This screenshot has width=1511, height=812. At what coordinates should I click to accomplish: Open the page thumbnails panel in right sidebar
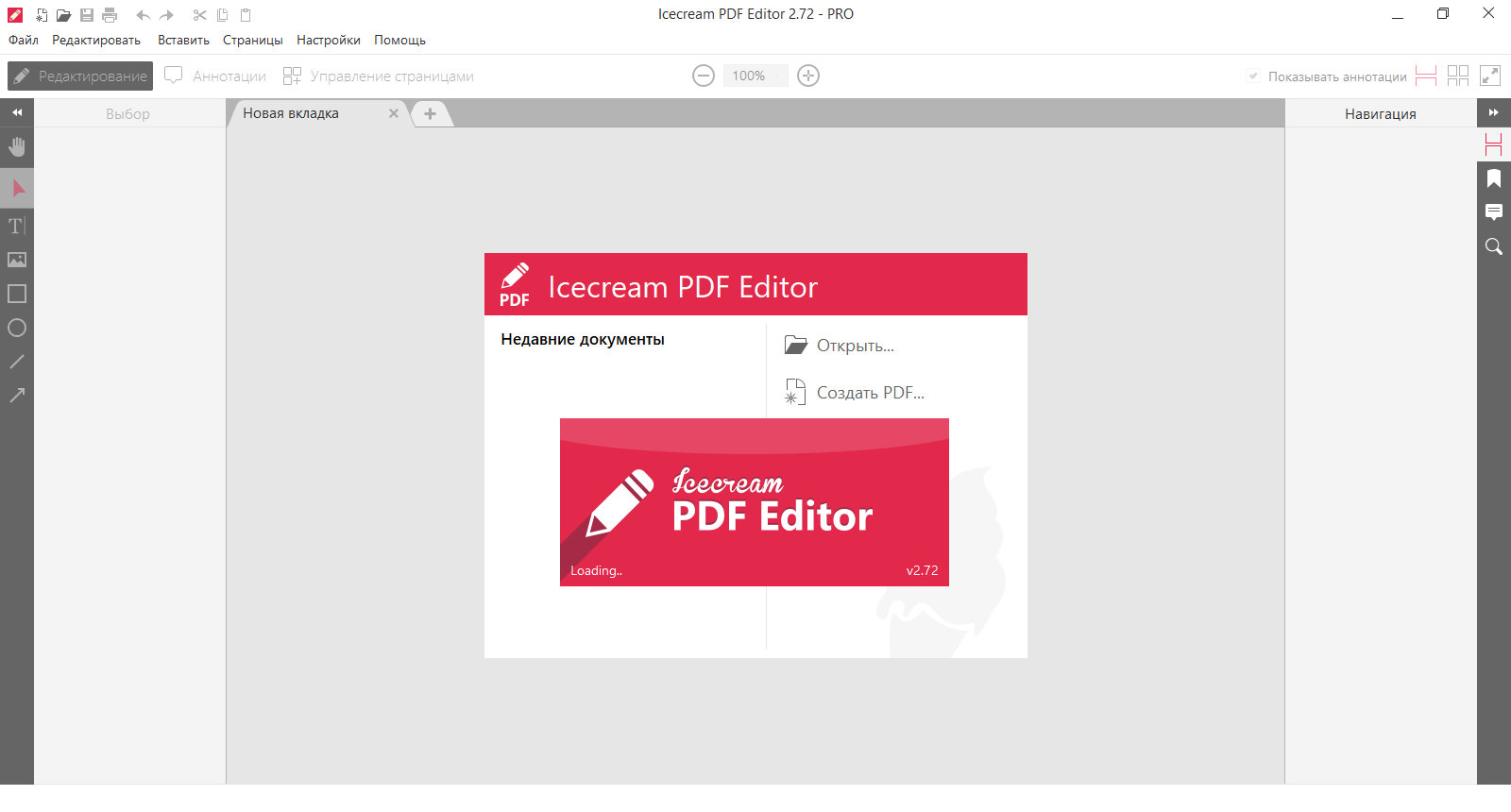coord(1494,144)
